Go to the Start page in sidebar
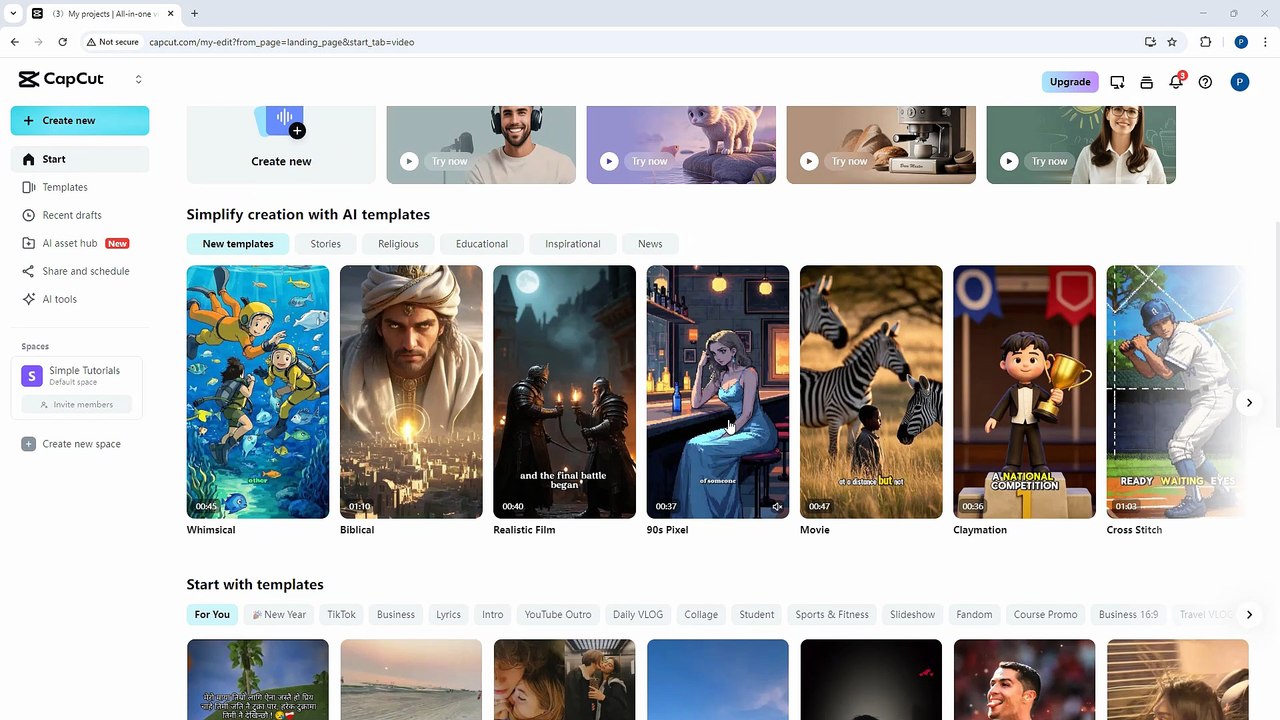The width and height of the screenshot is (1280, 720). [80, 159]
